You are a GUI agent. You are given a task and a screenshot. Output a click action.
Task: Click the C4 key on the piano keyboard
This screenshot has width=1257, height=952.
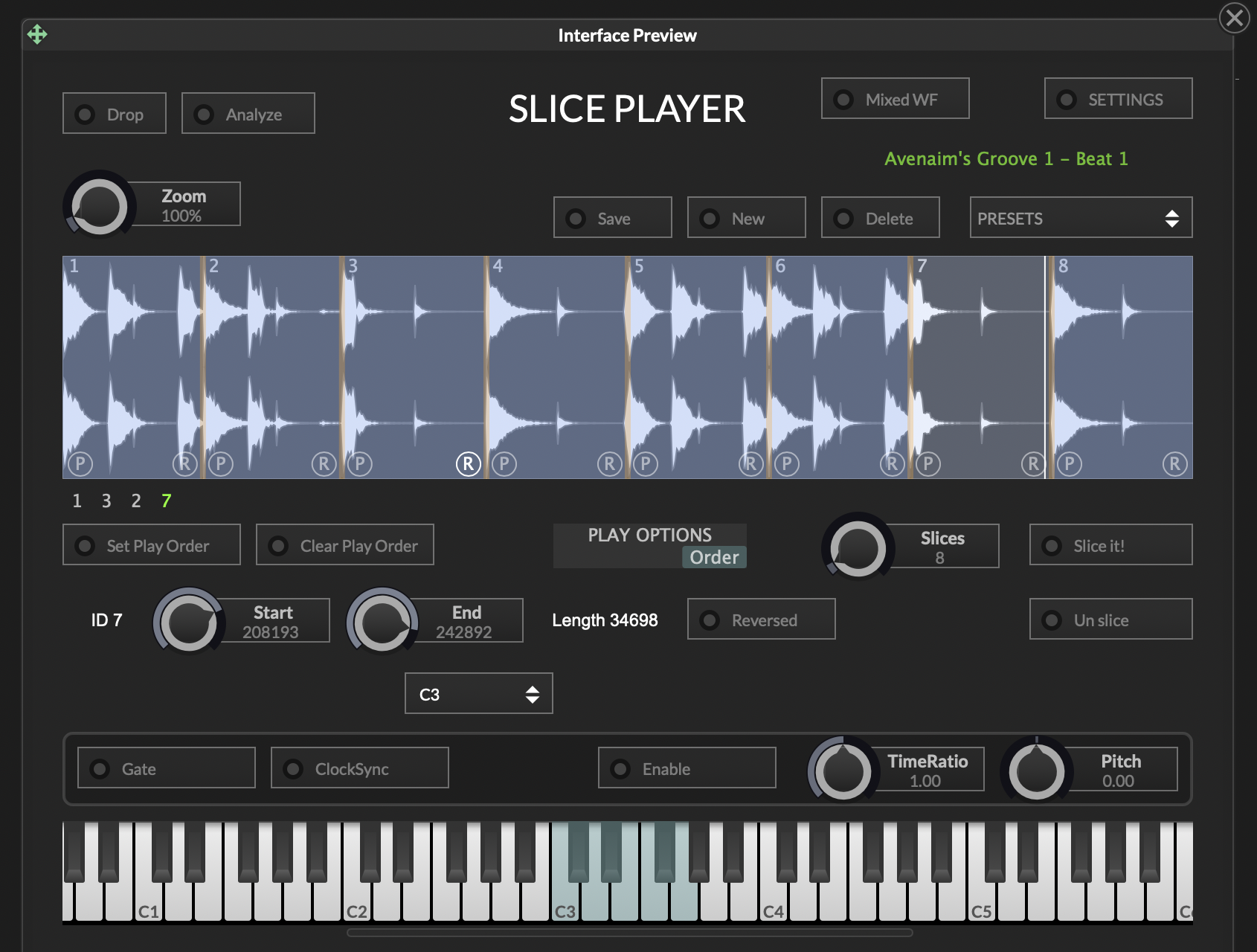(774, 900)
